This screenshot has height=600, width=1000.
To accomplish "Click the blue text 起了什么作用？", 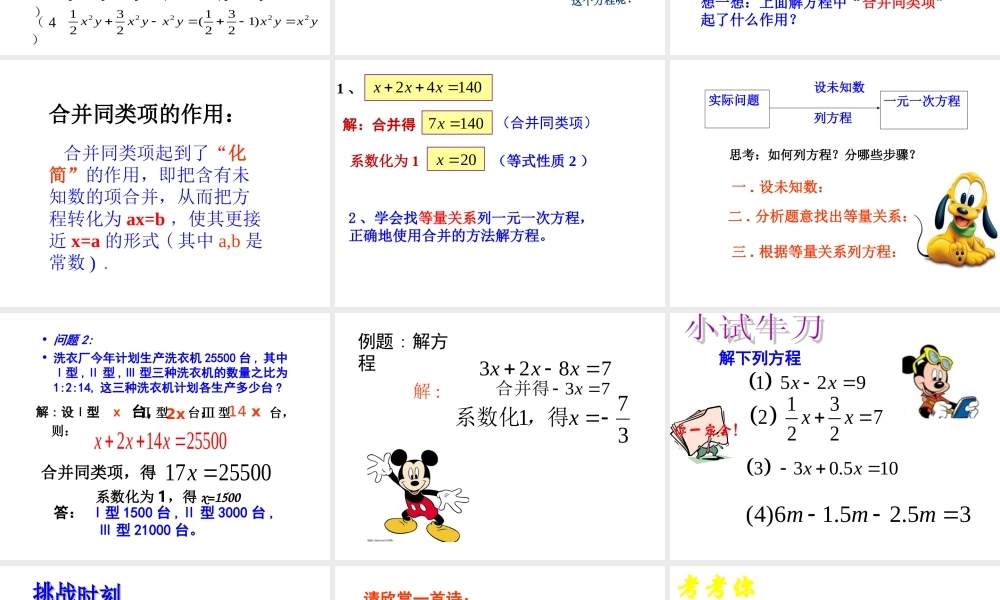I will click(749, 20).
